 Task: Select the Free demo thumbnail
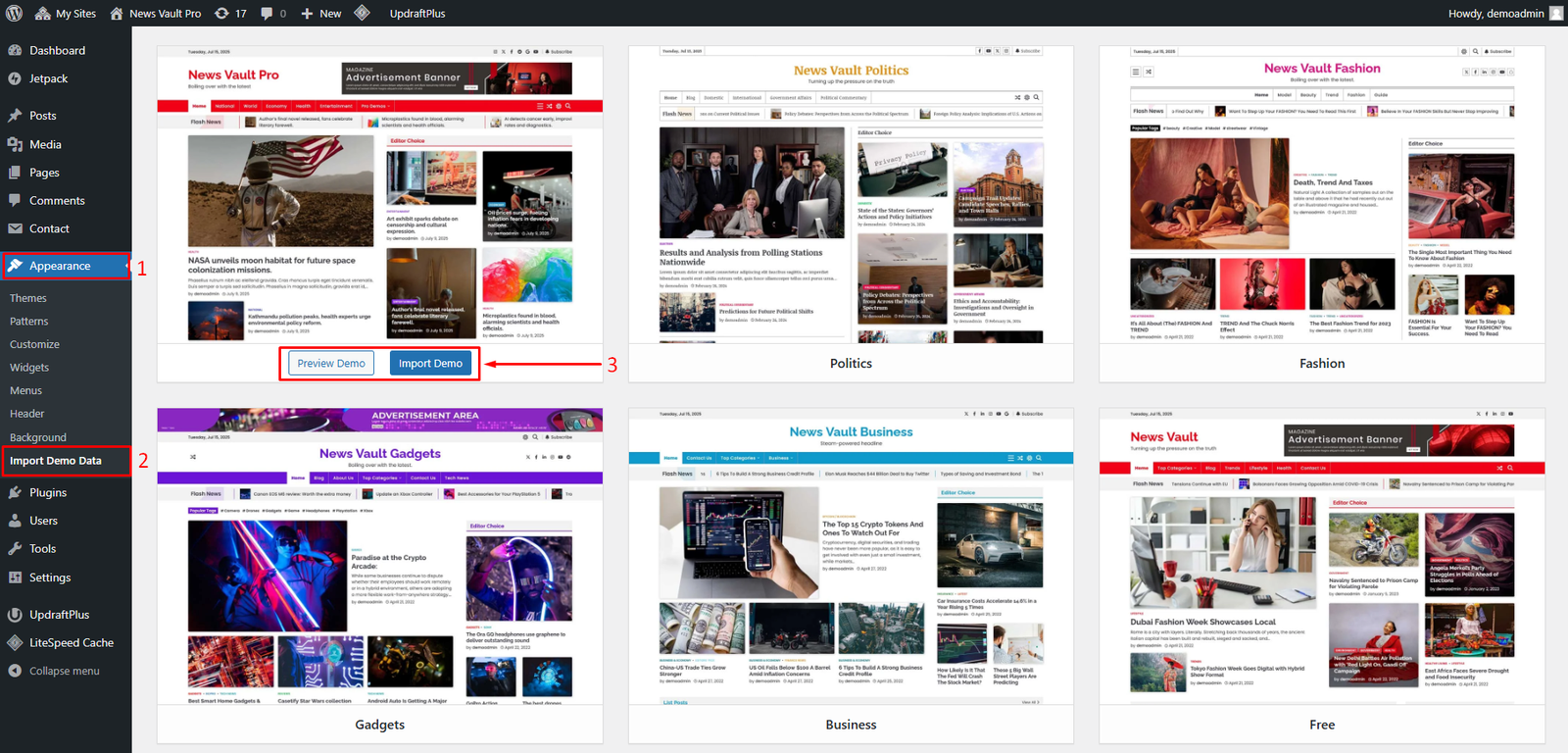click(x=1322, y=556)
